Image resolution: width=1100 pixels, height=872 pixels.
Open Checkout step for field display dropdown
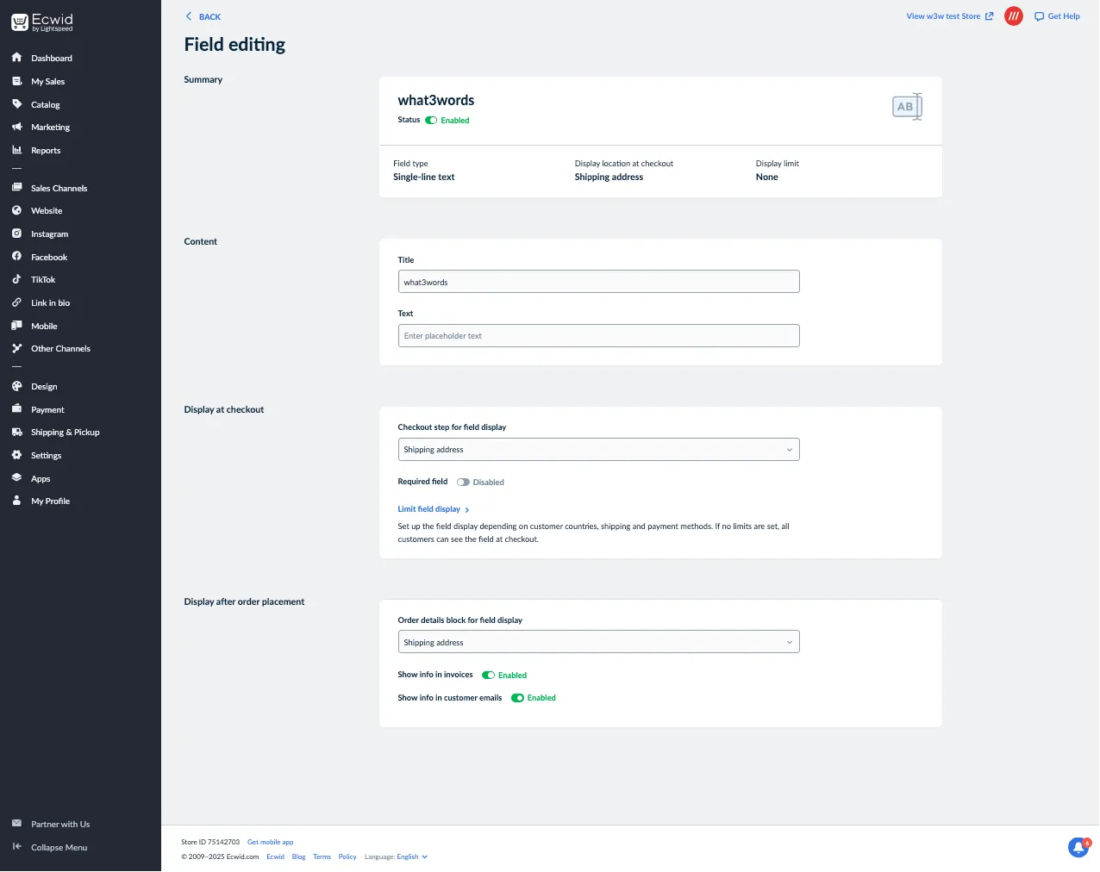pyautogui.click(x=598, y=450)
